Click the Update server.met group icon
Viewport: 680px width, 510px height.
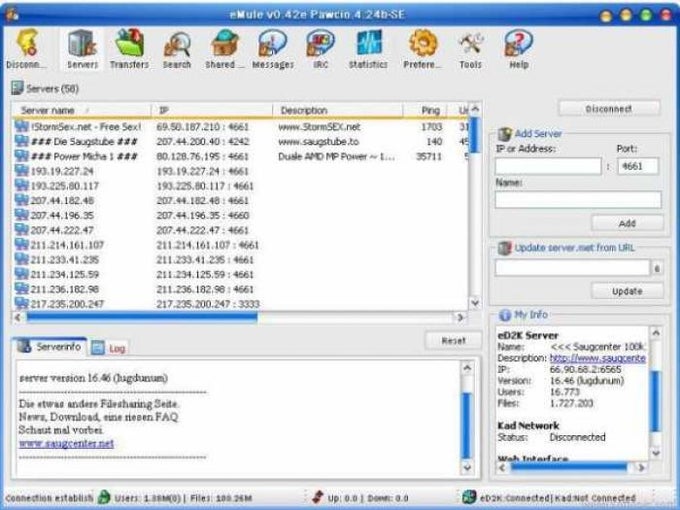pos(505,248)
